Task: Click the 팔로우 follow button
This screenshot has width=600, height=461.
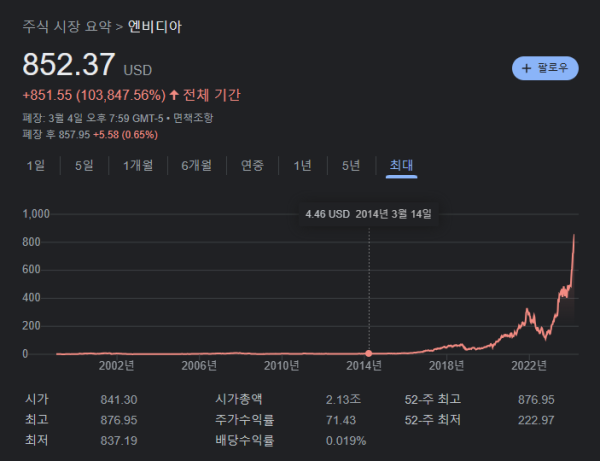Action: [545, 68]
